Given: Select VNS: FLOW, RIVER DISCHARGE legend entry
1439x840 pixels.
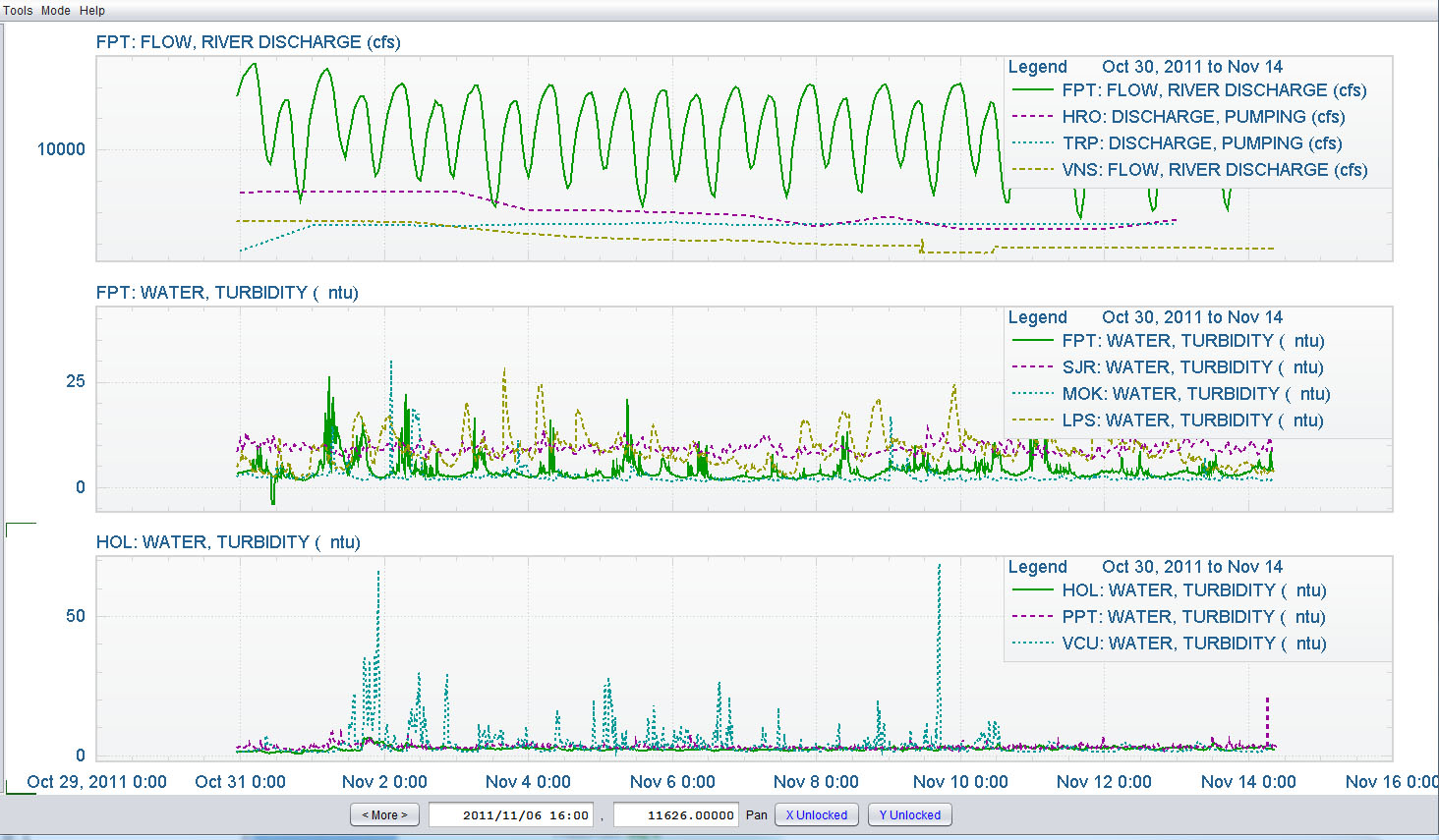Looking at the screenshot, I should point(1189,170).
